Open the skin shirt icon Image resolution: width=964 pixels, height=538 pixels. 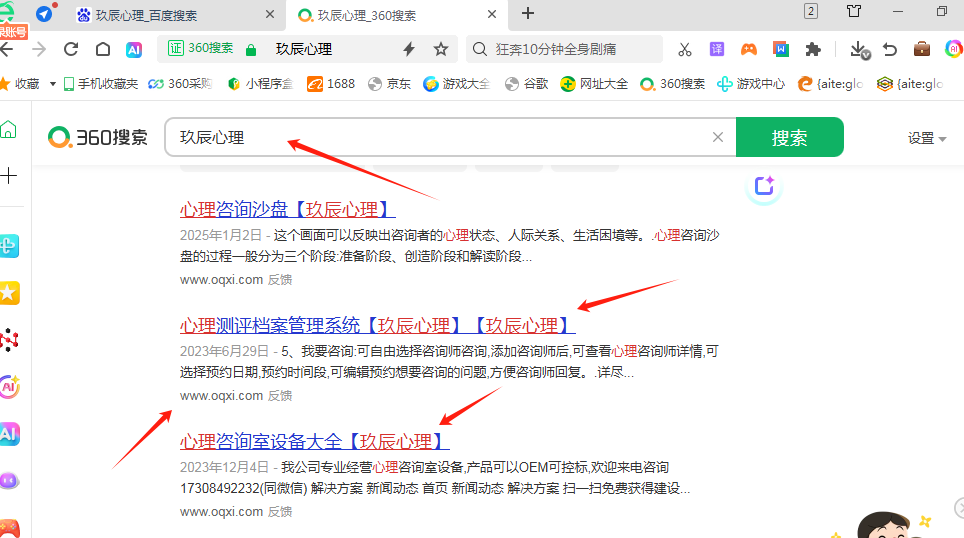pos(854,11)
